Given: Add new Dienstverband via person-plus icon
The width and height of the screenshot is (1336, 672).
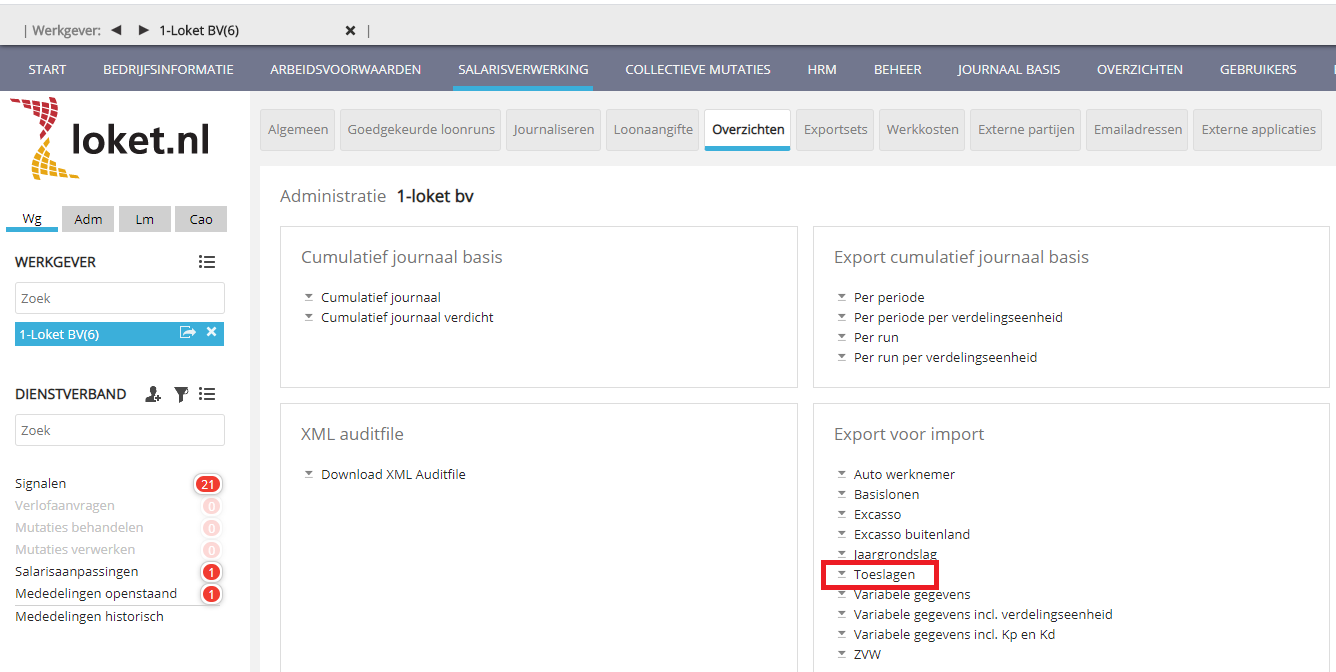Looking at the screenshot, I should [152, 394].
